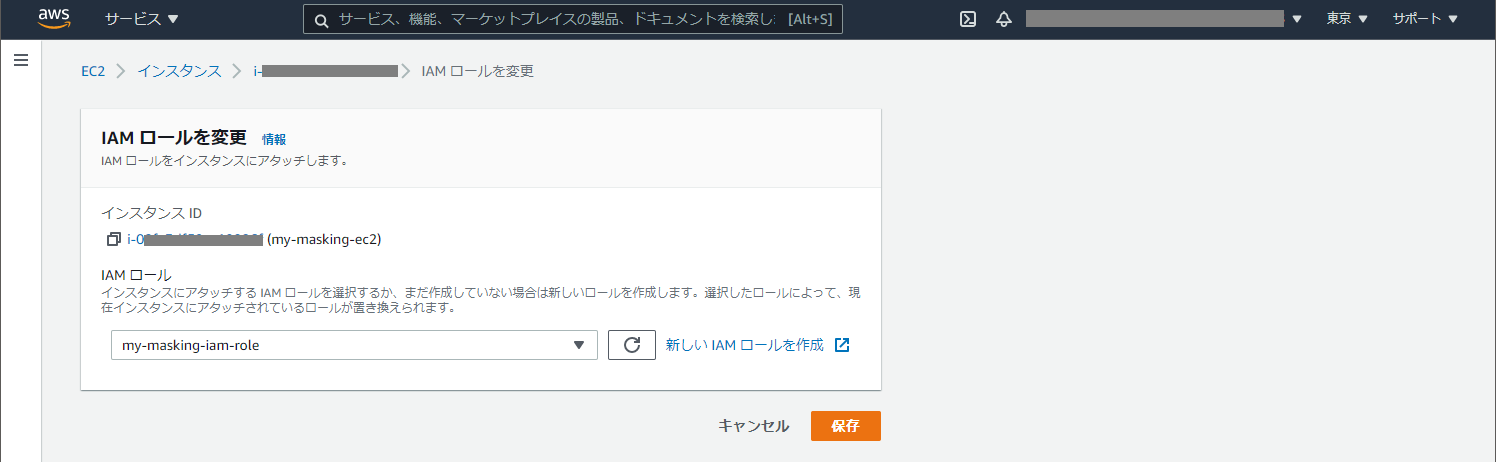Click the external link icon

(842, 345)
